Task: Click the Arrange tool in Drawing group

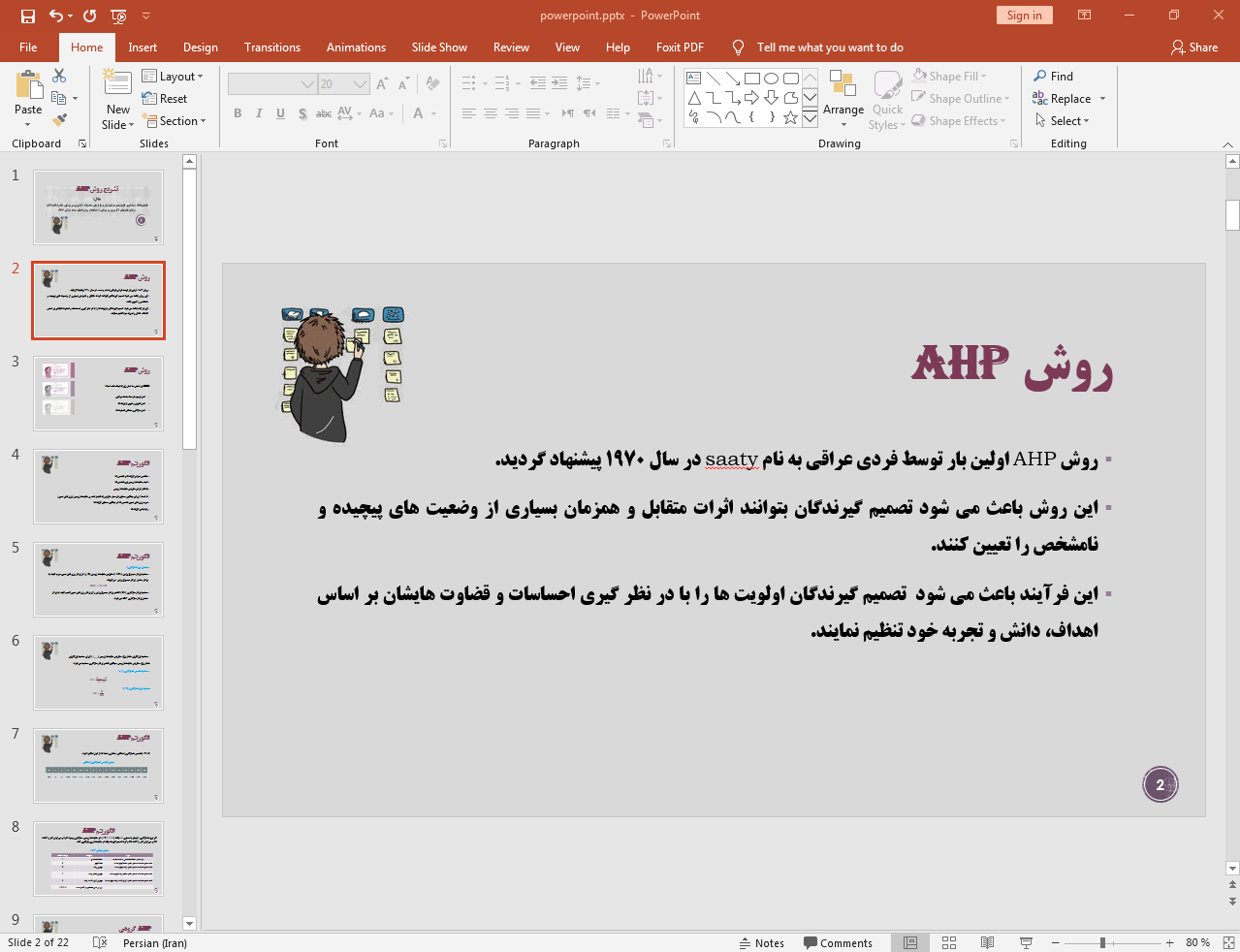Action: [x=843, y=100]
